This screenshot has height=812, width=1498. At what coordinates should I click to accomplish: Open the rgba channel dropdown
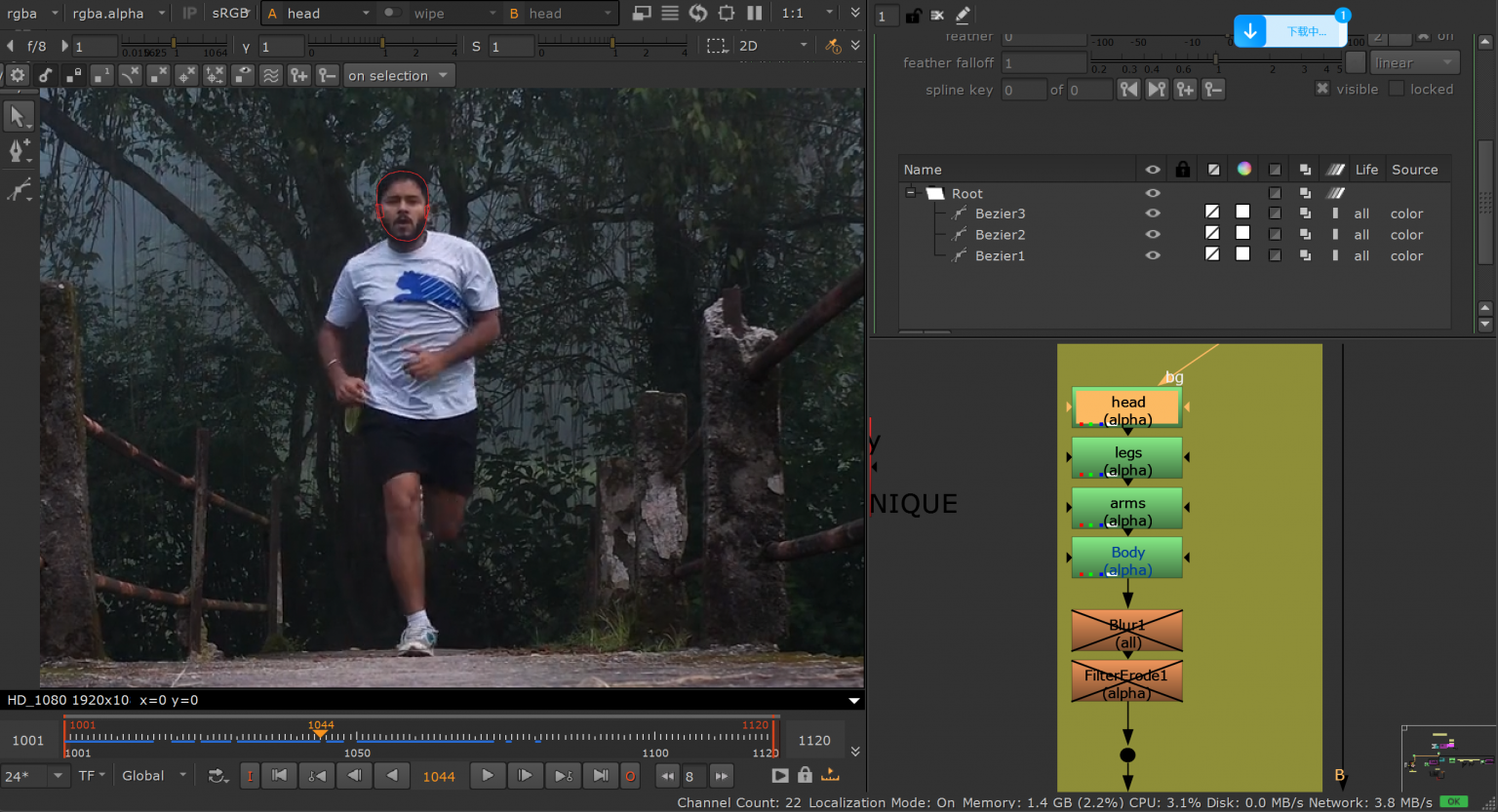coord(29,14)
